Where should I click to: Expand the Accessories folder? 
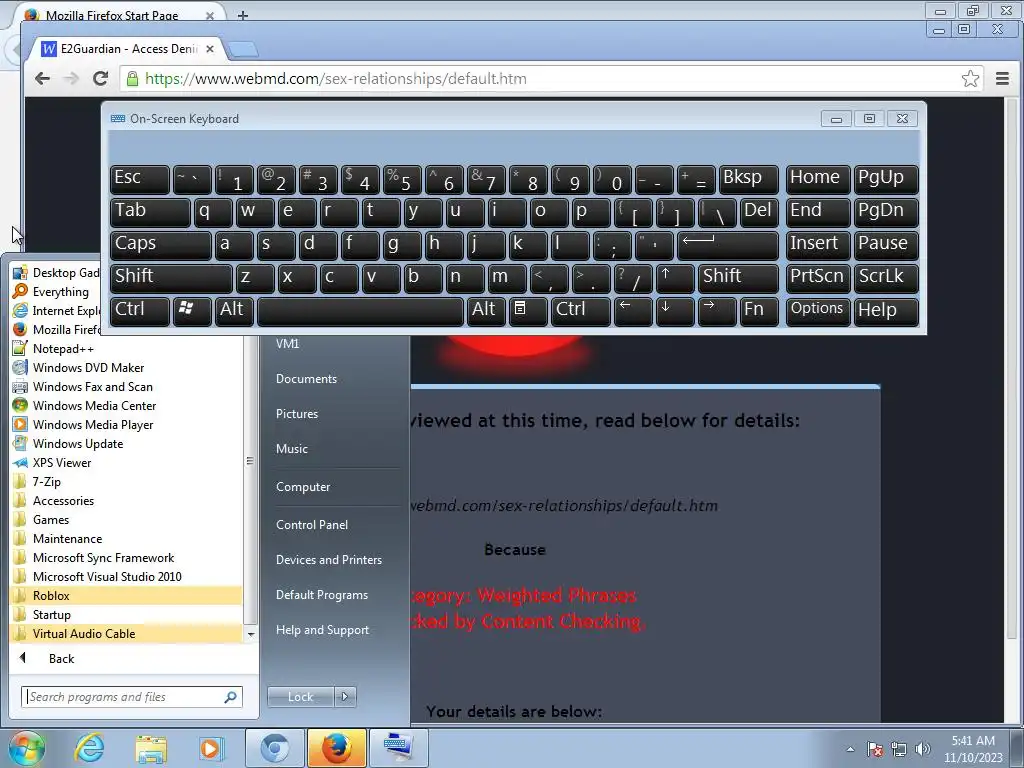click(x=63, y=501)
